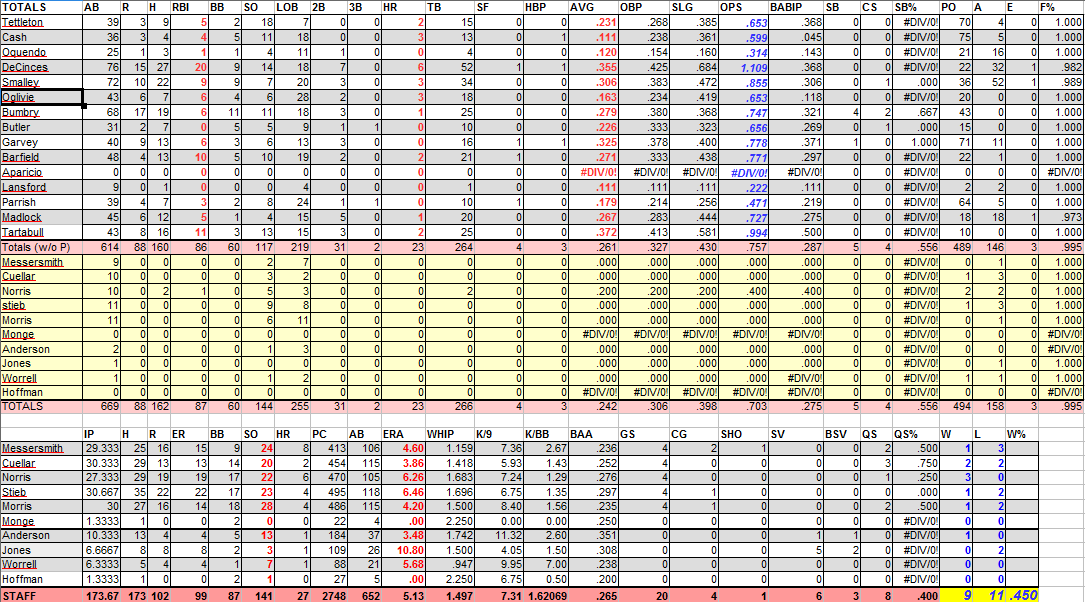Select the TOTALS row LOB 255
Image resolution: width=1085 pixels, height=602 pixels.
[x=293, y=407]
